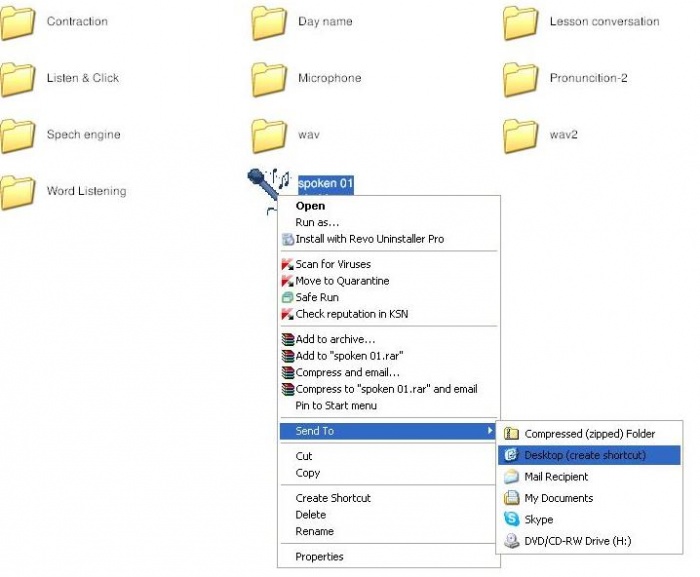The height and width of the screenshot is (577, 700).
Task: Click the Desktop shortcut icon in submenu
Action: point(511,455)
